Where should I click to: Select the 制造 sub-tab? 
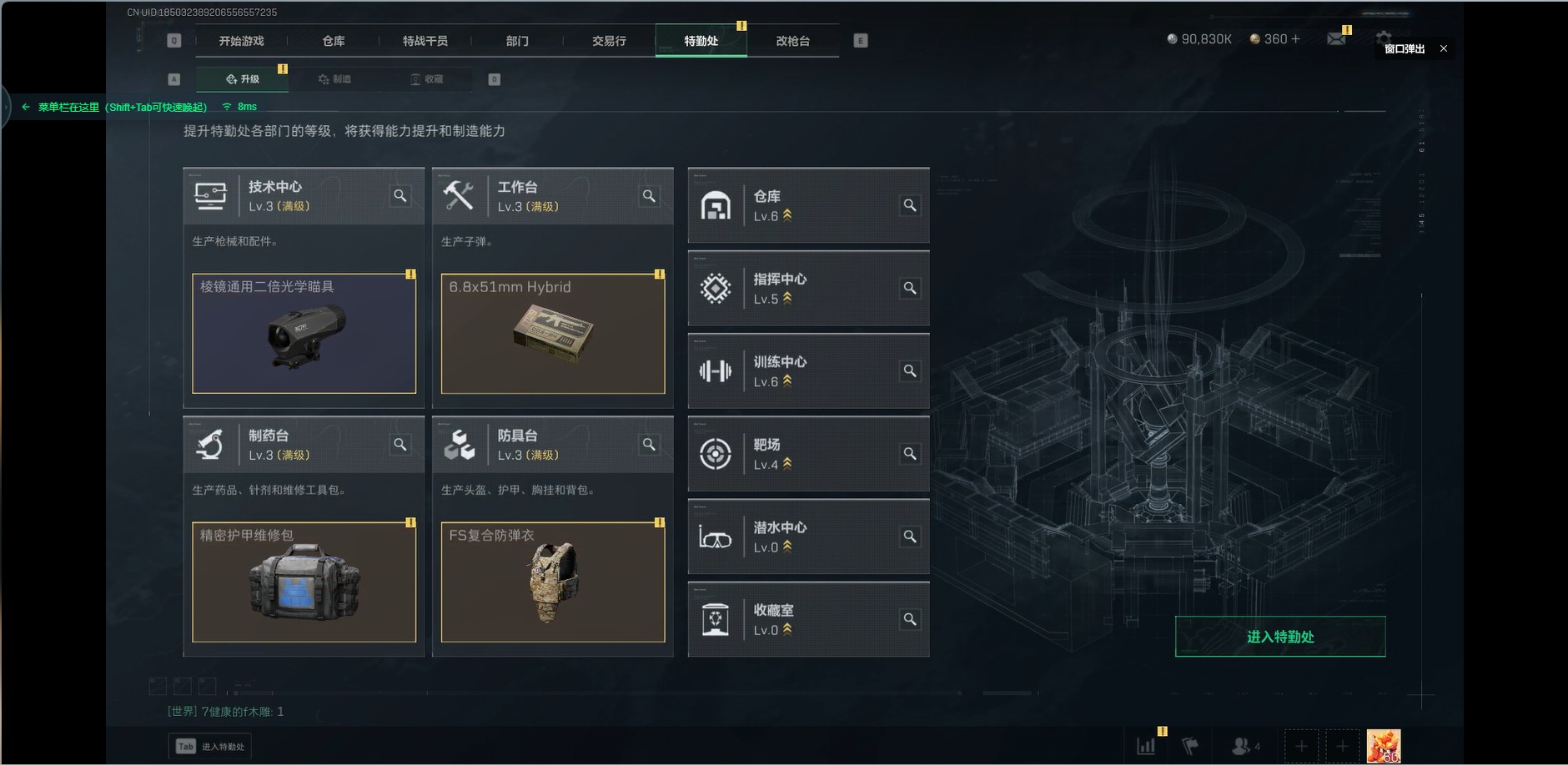tap(334, 79)
